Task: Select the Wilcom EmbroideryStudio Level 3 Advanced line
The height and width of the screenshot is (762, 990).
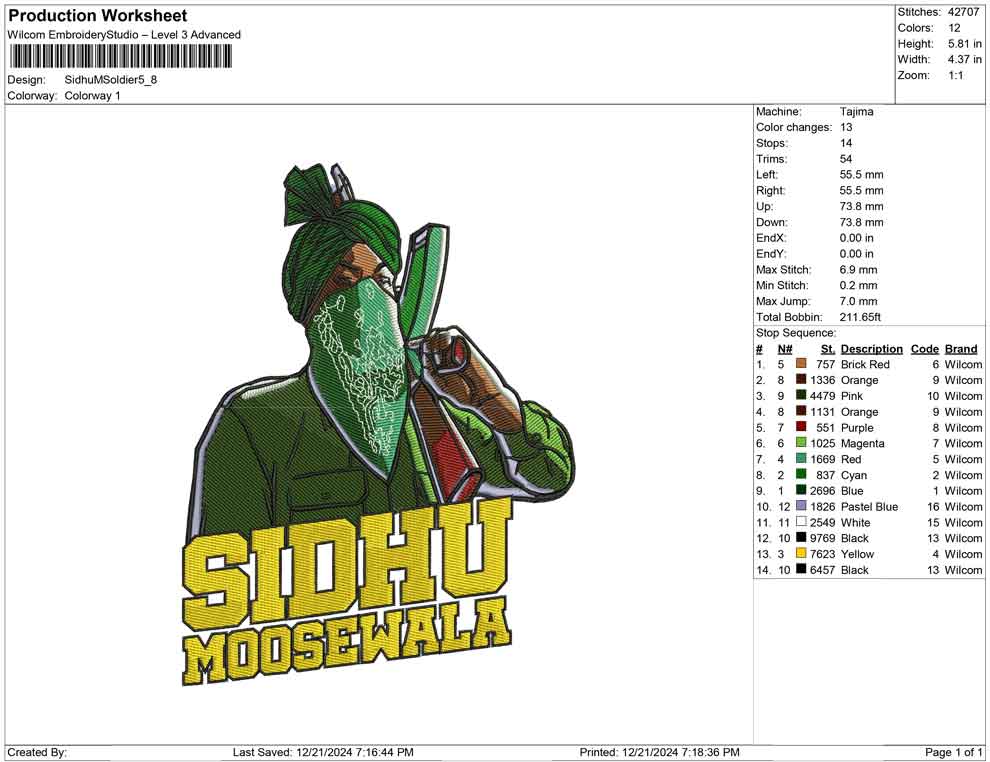Action: (124, 35)
